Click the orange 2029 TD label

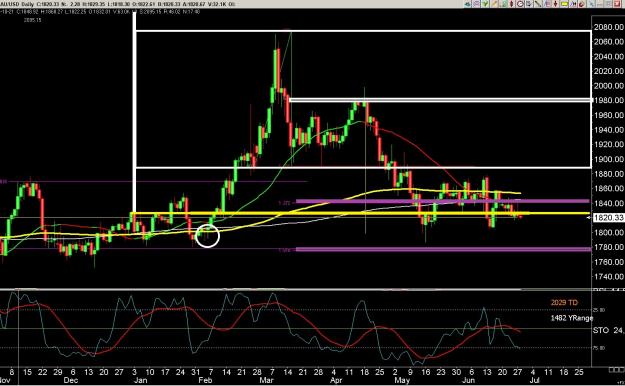(564, 303)
